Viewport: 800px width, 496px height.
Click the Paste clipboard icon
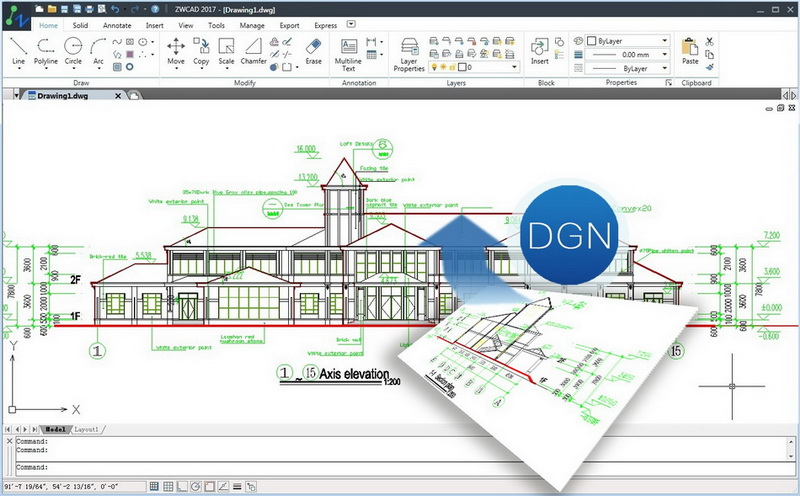coord(690,50)
